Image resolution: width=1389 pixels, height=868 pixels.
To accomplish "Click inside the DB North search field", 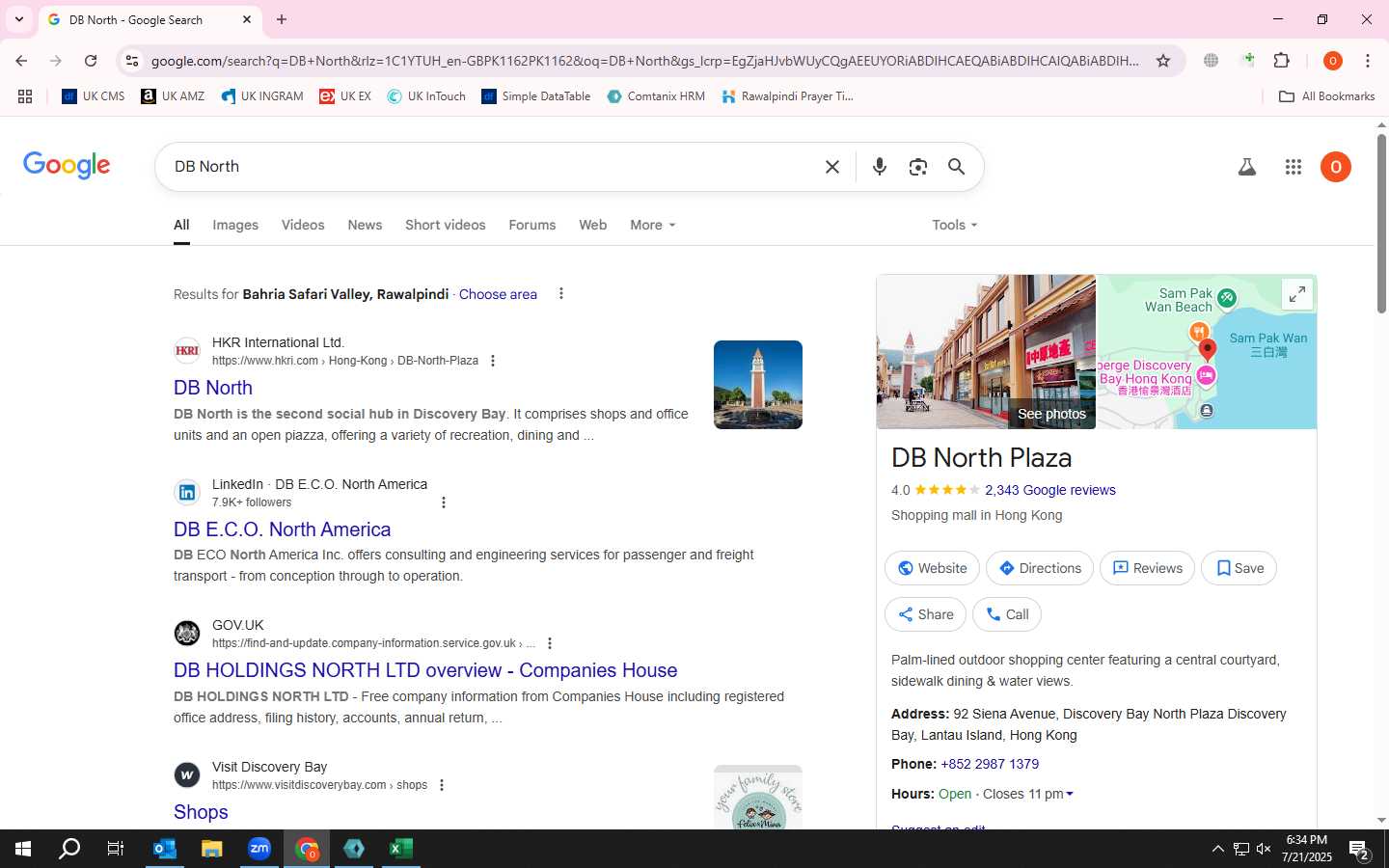I will (492, 167).
